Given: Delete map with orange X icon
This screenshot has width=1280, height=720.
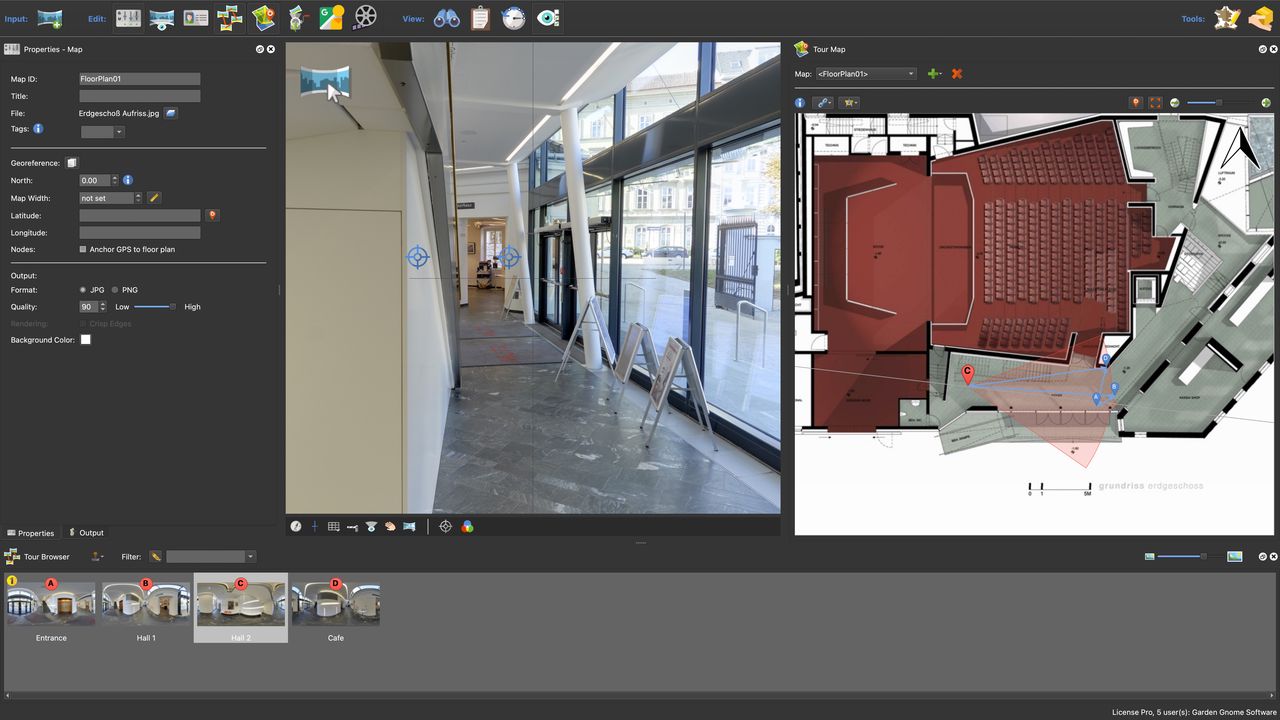Looking at the screenshot, I should point(957,74).
